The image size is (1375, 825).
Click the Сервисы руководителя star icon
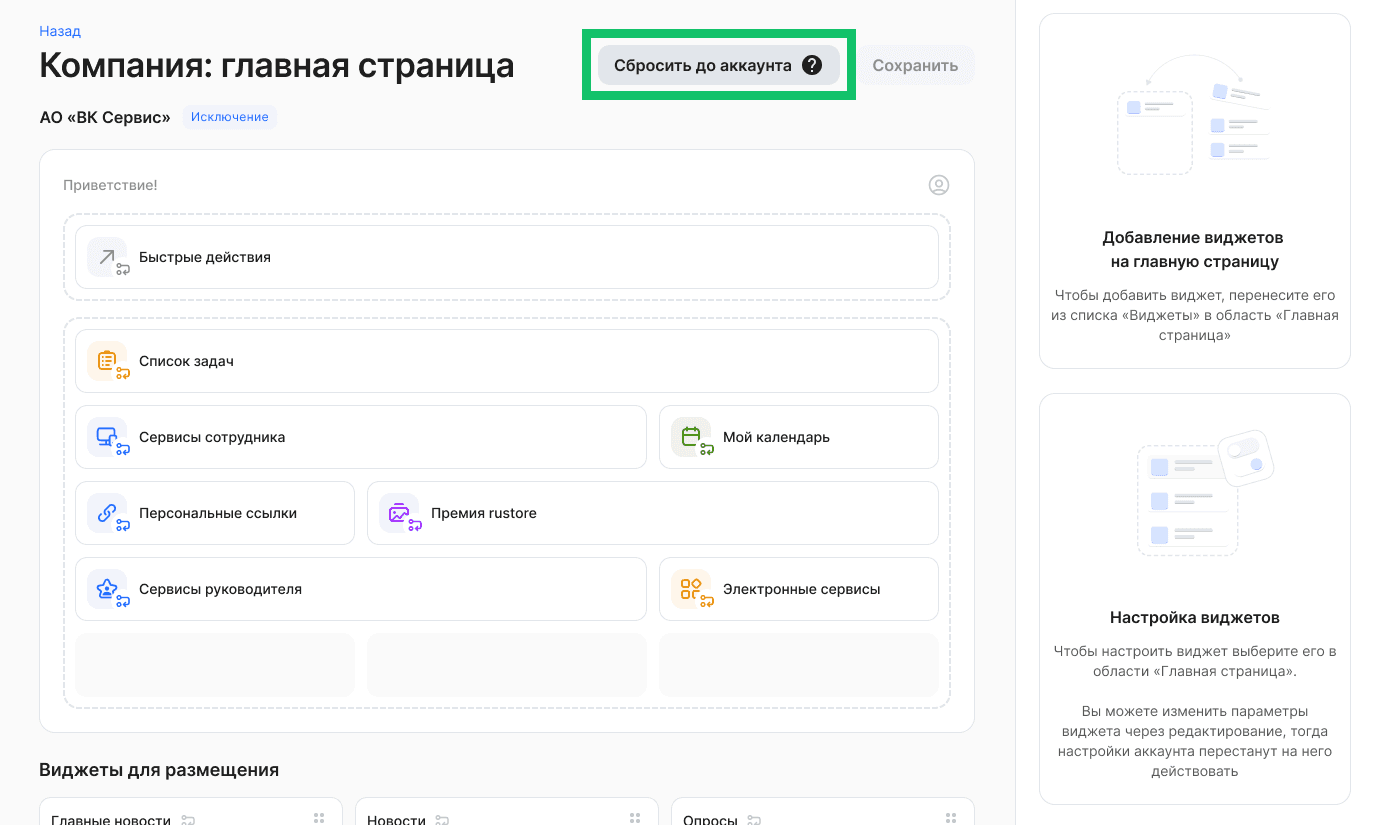point(108,589)
